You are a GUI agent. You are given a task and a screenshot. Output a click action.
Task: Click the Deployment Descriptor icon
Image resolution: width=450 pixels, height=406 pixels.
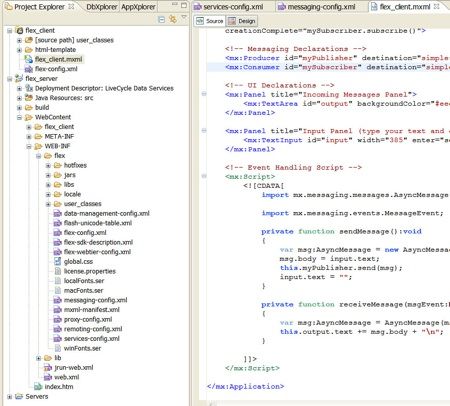(x=29, y=88)
